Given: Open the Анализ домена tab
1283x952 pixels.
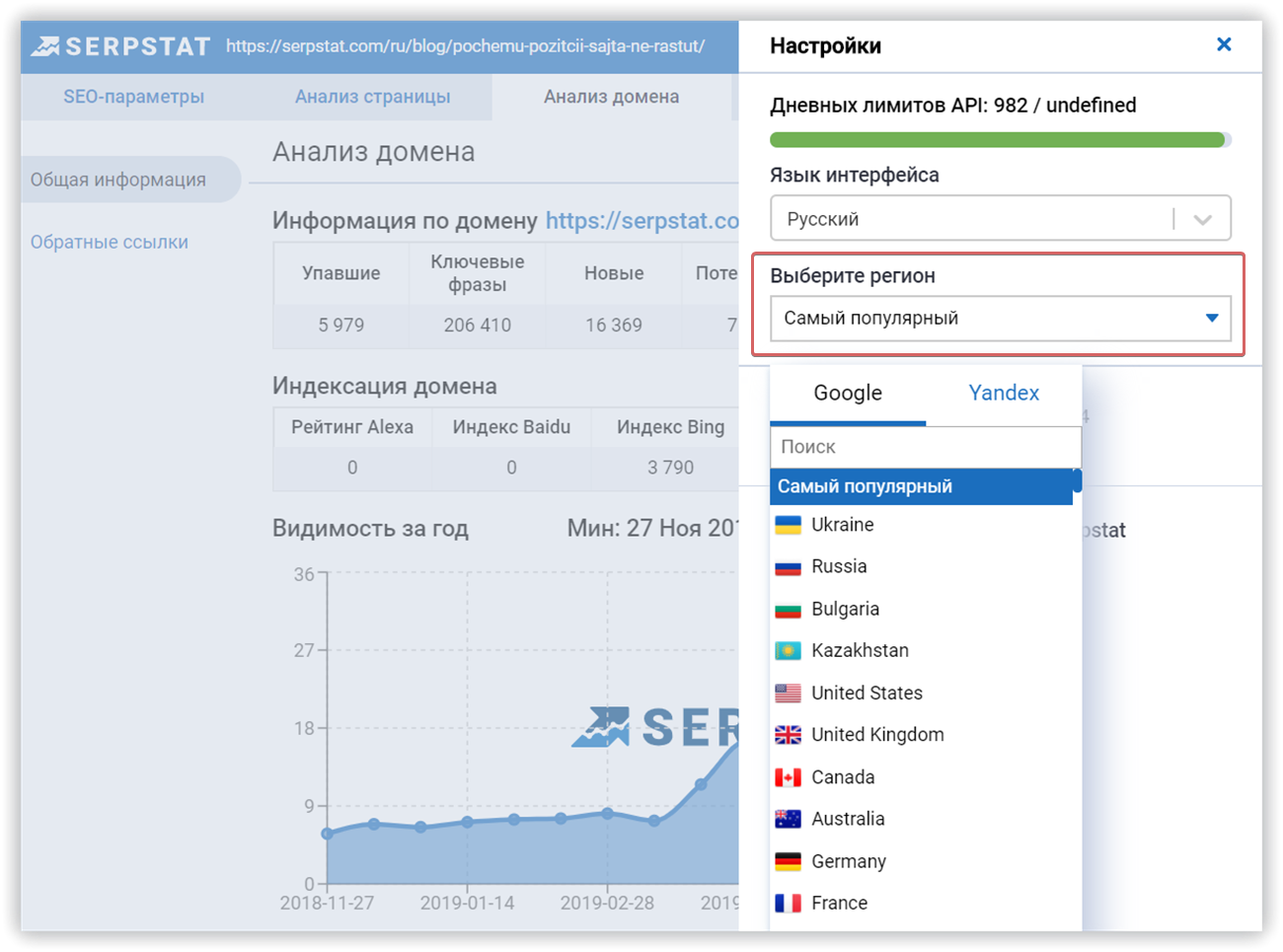Looking at the screenshot, I should (611, 97).
